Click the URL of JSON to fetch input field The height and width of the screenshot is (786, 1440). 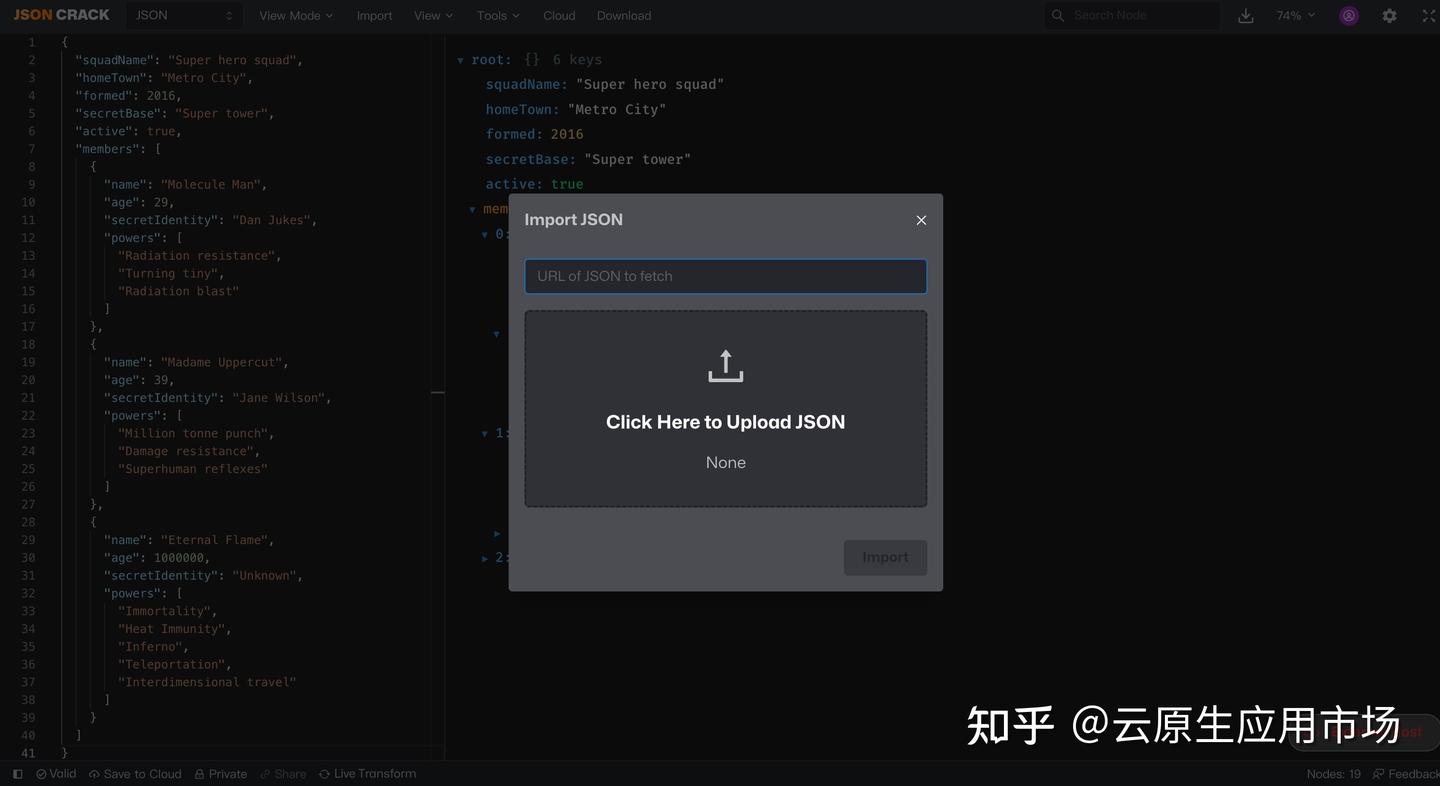pos(725,276)
